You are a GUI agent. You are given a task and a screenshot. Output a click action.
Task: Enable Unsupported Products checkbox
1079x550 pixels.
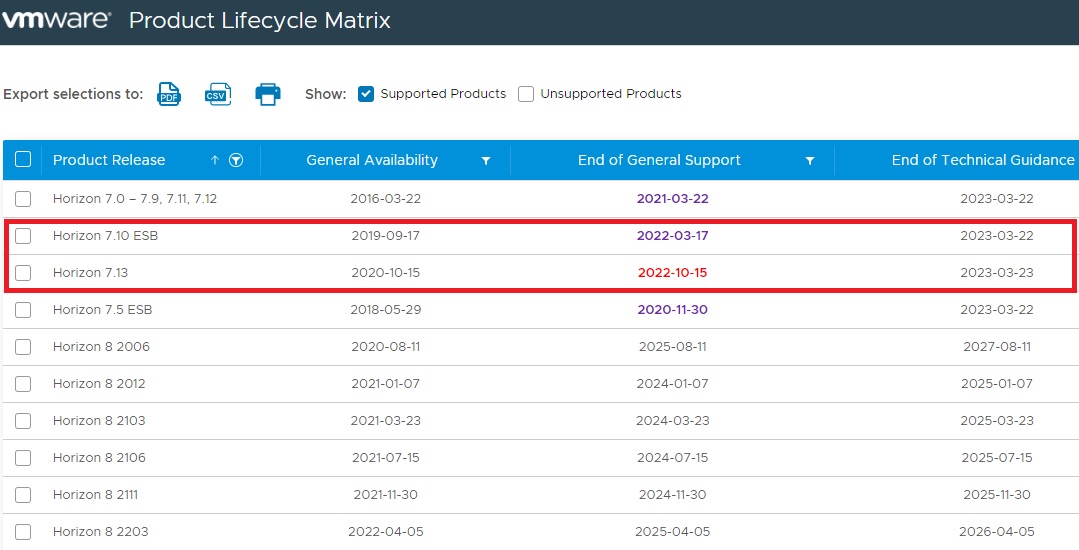coord(526,94)
